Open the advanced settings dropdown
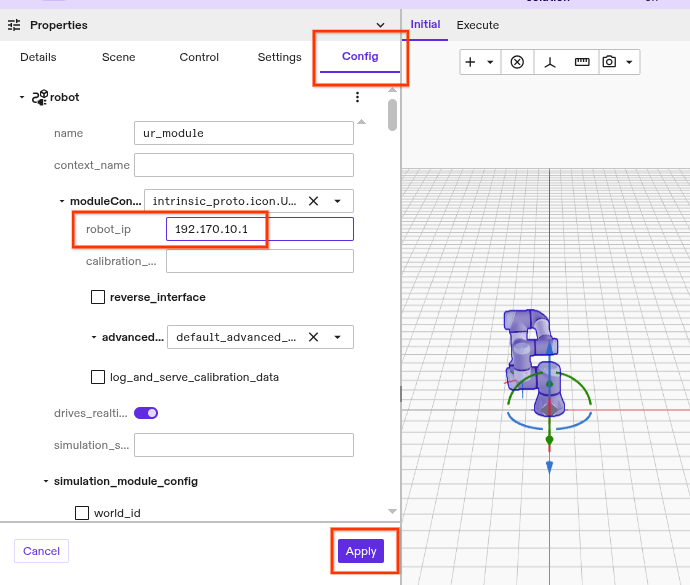The image size is (690, 585). [338, 337]
